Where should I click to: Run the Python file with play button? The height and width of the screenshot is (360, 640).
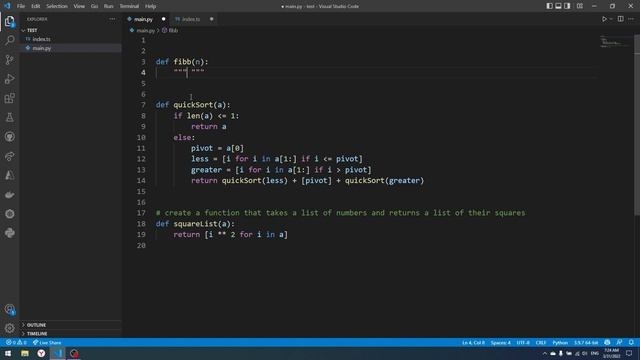pos(604,19)
